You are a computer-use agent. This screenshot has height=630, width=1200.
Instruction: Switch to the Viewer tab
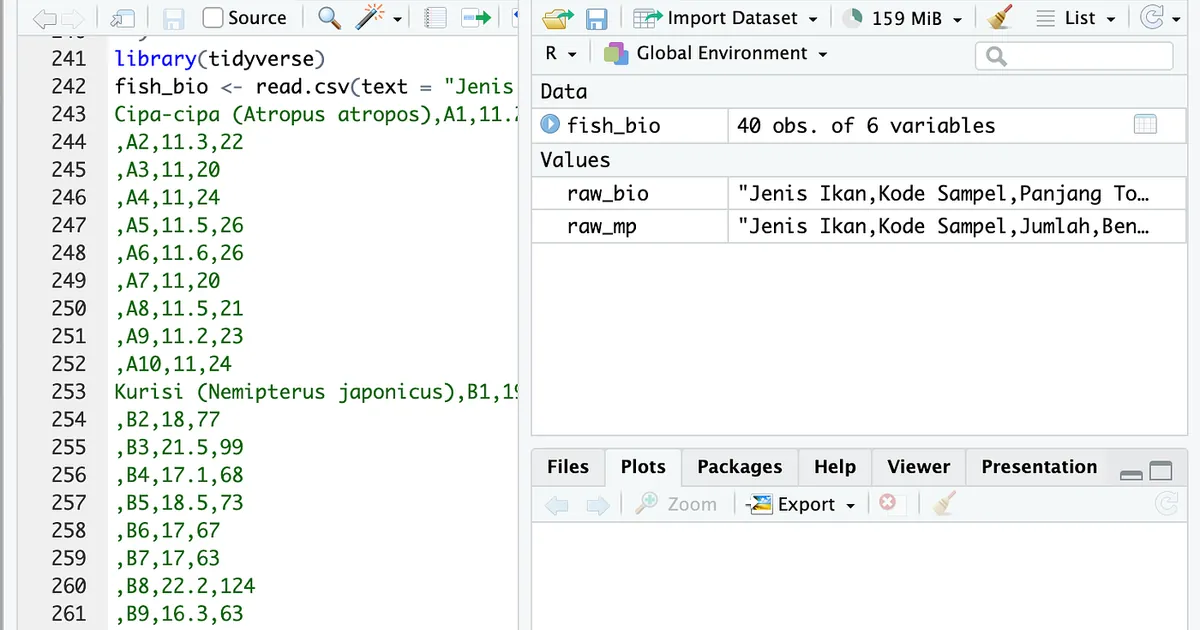click(919, 467)
